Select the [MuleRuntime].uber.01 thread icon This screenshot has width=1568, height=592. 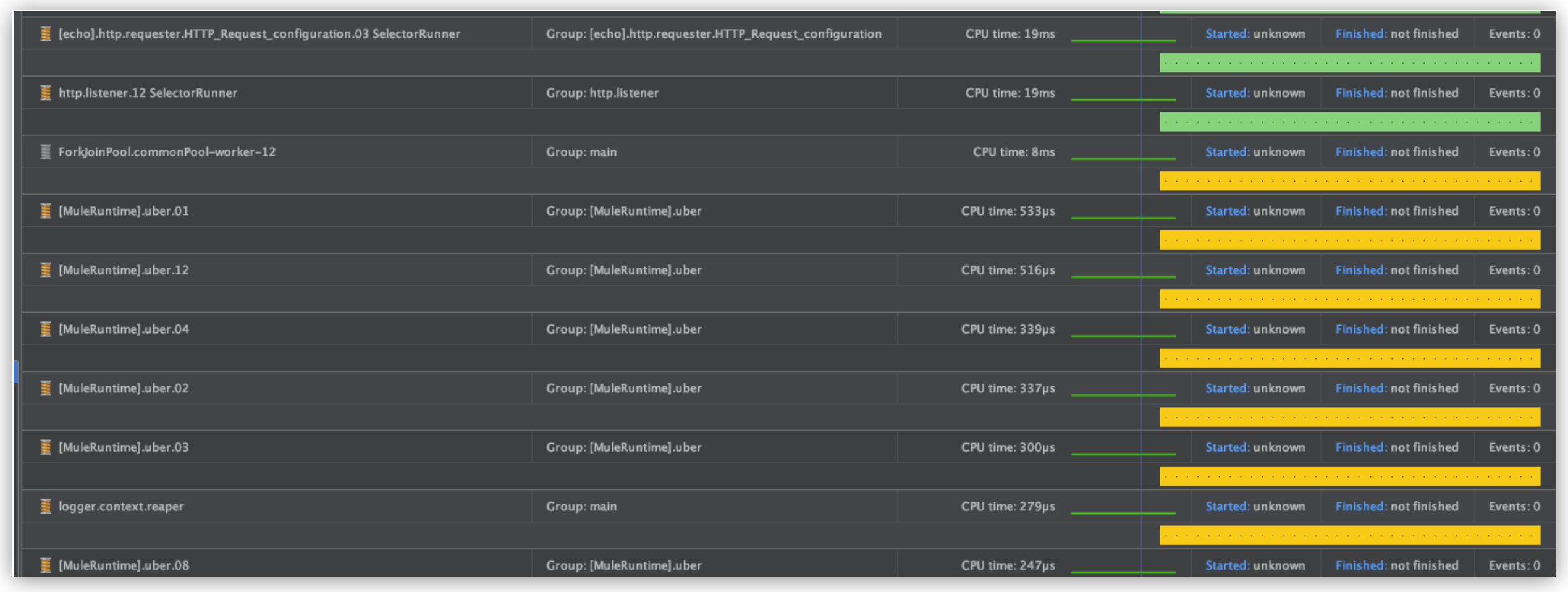[x=46, y=211]
